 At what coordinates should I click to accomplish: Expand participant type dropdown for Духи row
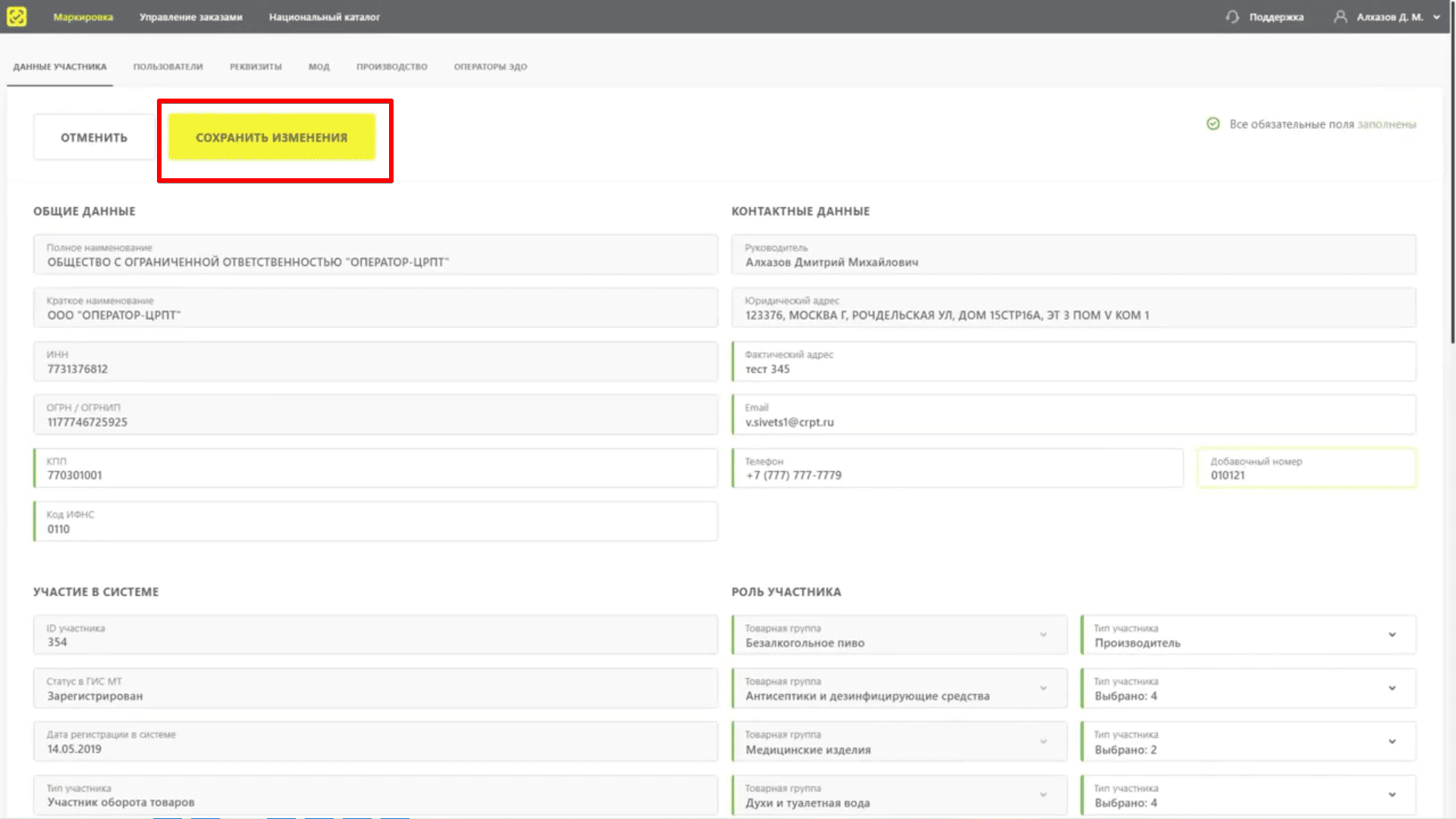point(1248,795)
